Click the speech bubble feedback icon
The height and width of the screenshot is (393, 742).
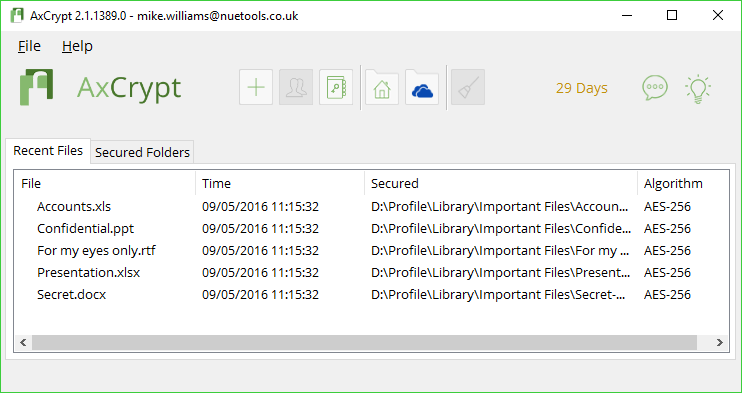tap(655, 88)
